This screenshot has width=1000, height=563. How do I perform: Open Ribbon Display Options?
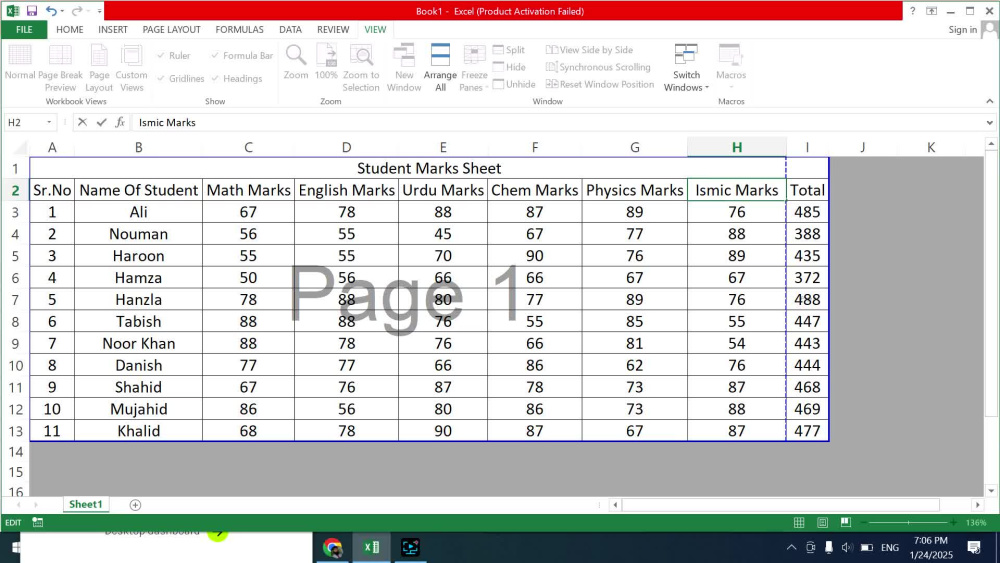click(932, 11)
